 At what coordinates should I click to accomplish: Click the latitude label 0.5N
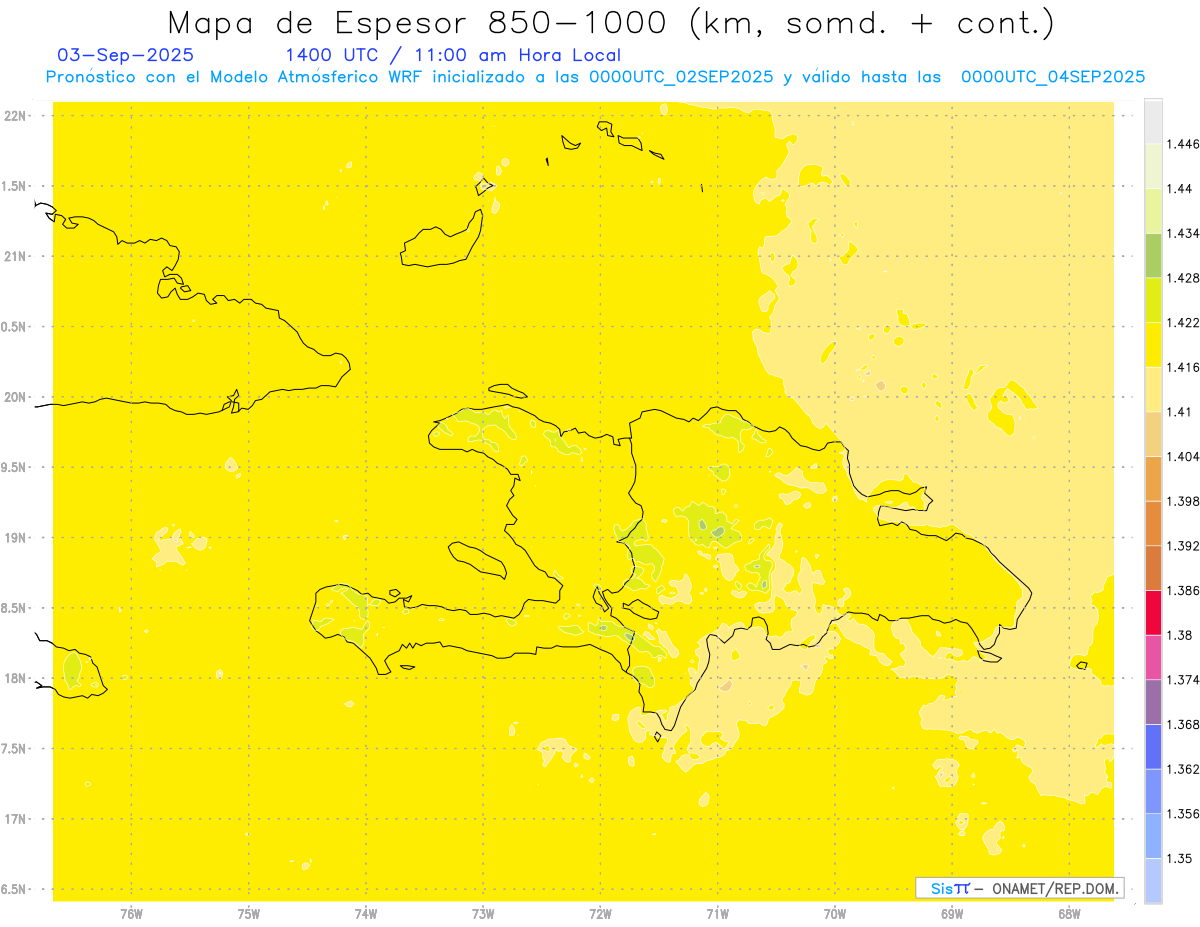tap(15, 327)
